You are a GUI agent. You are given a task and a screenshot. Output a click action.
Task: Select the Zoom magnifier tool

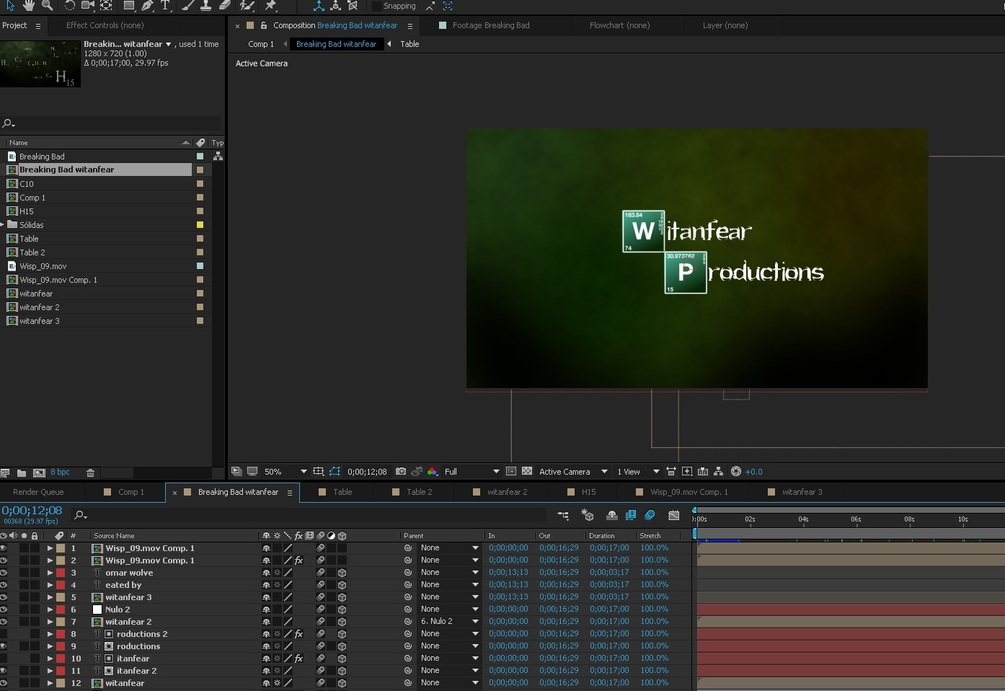[47, 6]
